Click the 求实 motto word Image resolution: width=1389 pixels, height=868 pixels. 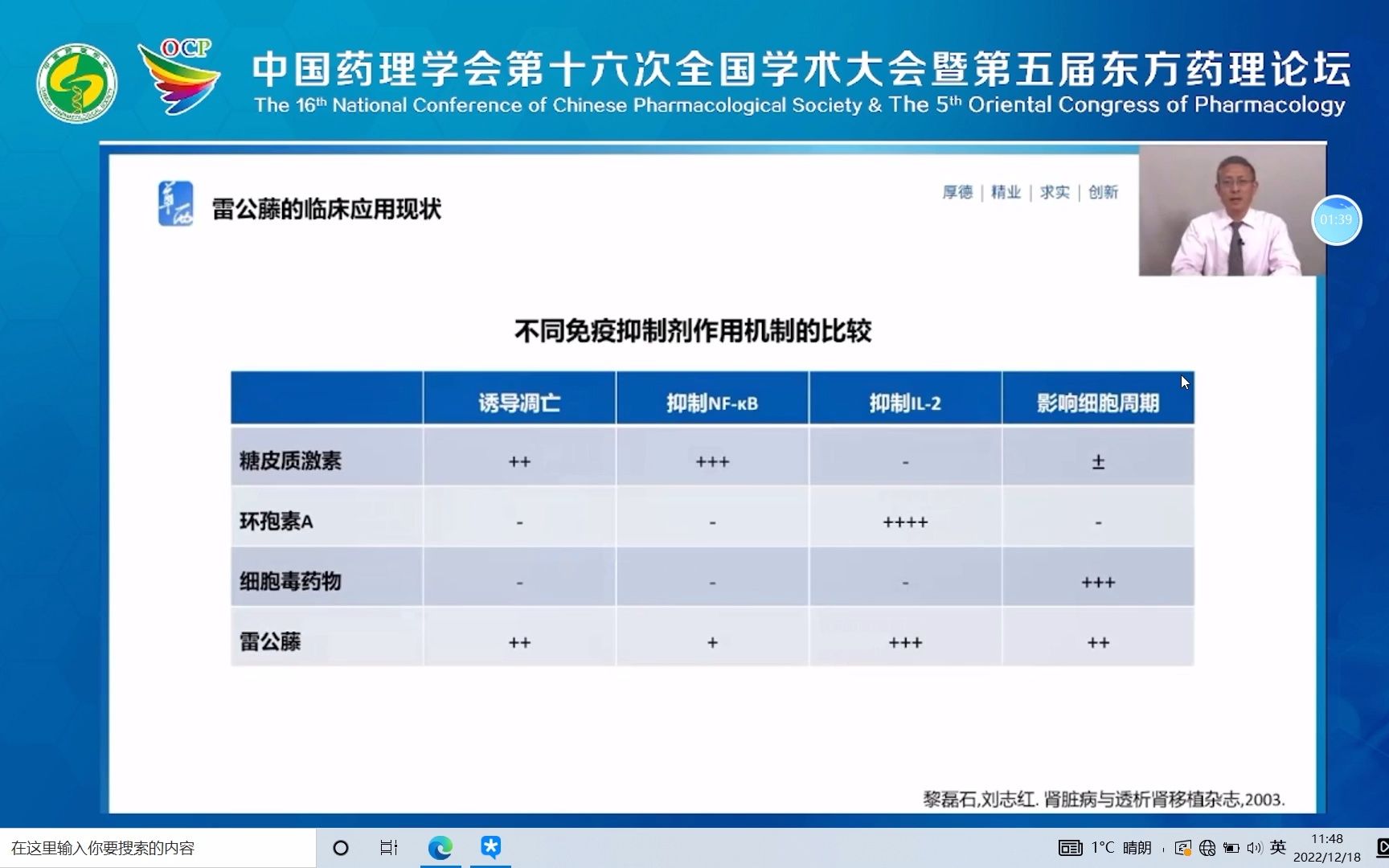[x=1055, y=192]
